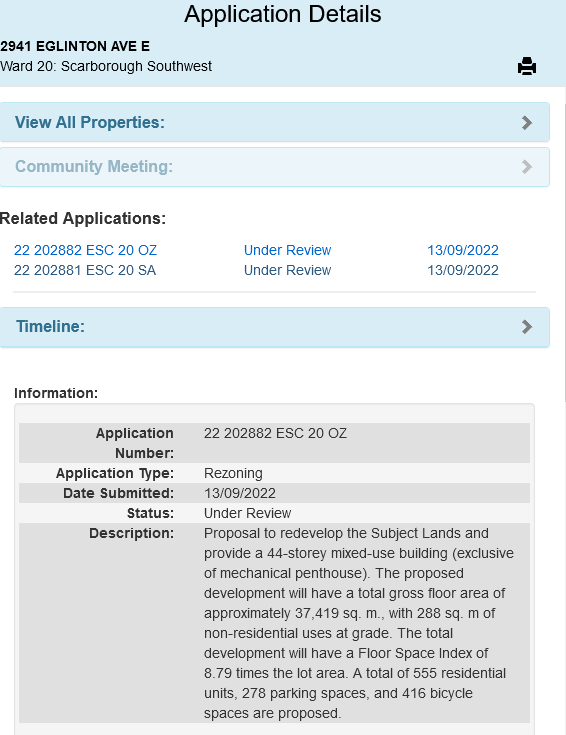566x735 pixels.
Task: Expand the View All Properties chevron arrow
Action: pyautogui.click(x=527, y=123)
